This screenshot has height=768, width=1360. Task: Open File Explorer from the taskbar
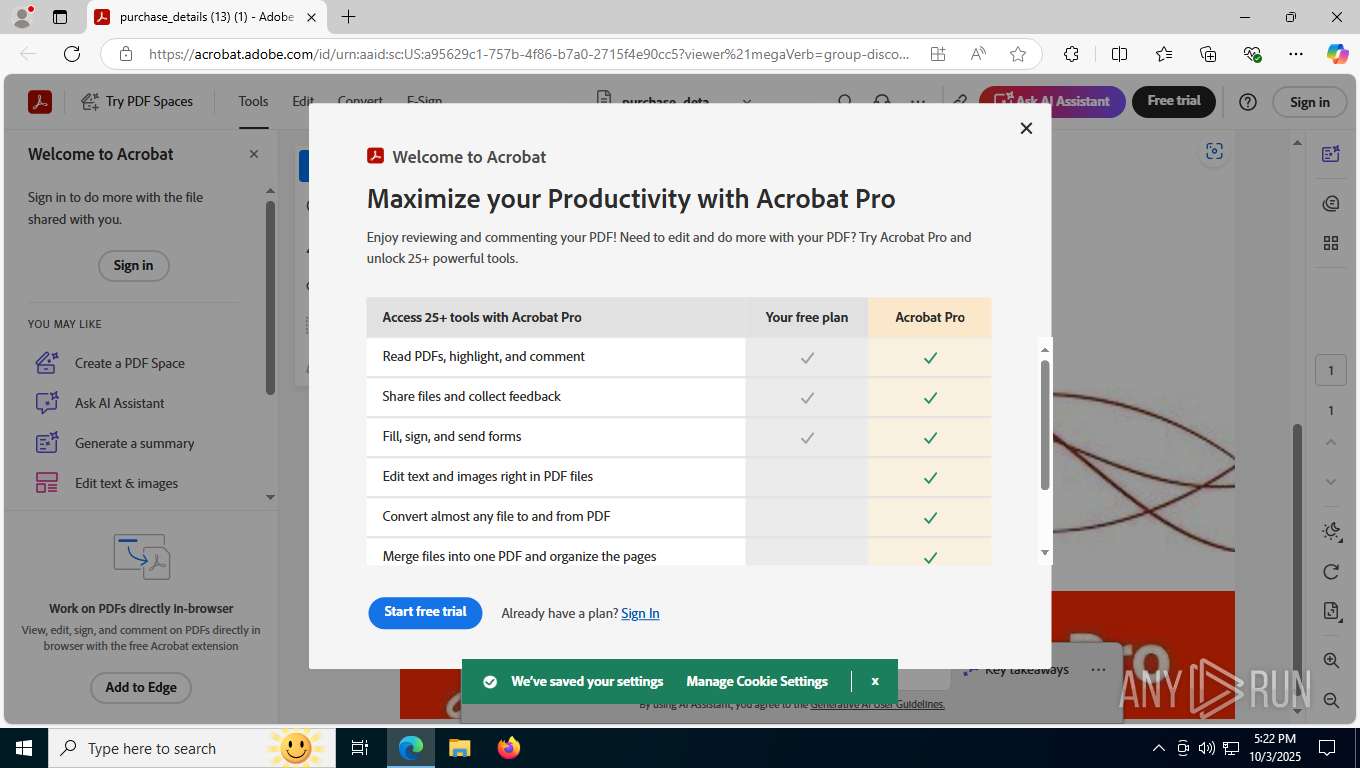(x=459, y=748)
